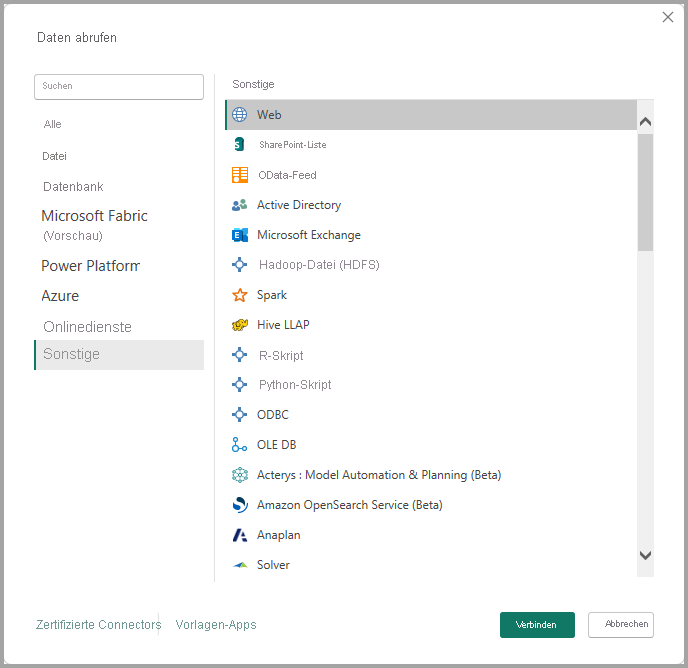Pick the R-Skript text entry
The height and width of the screenshot is (668, 688).
click(281, 355)
